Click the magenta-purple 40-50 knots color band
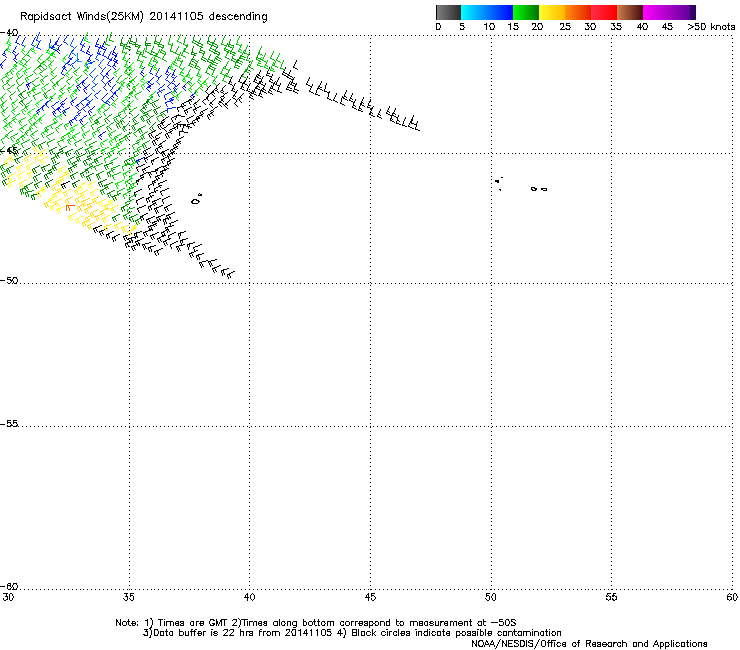Image resolution: width=740 pixels, height=650 pixels. [x=669, y=12]
